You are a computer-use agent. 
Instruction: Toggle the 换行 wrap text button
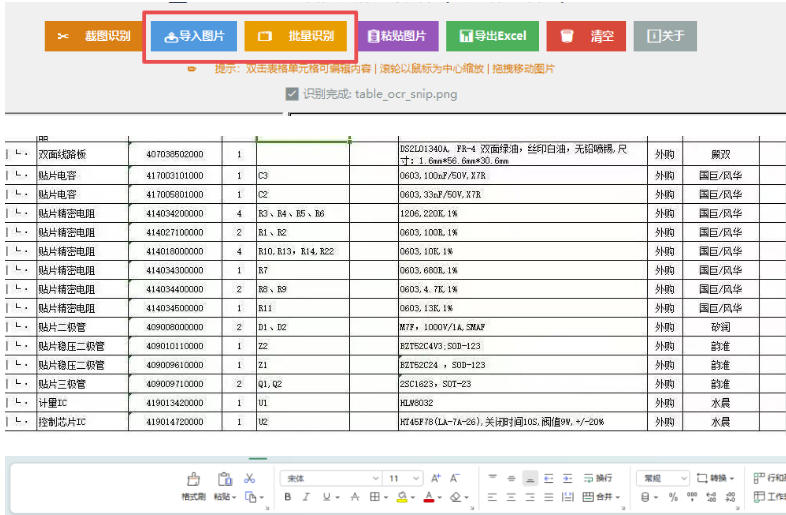coord(598,478)
